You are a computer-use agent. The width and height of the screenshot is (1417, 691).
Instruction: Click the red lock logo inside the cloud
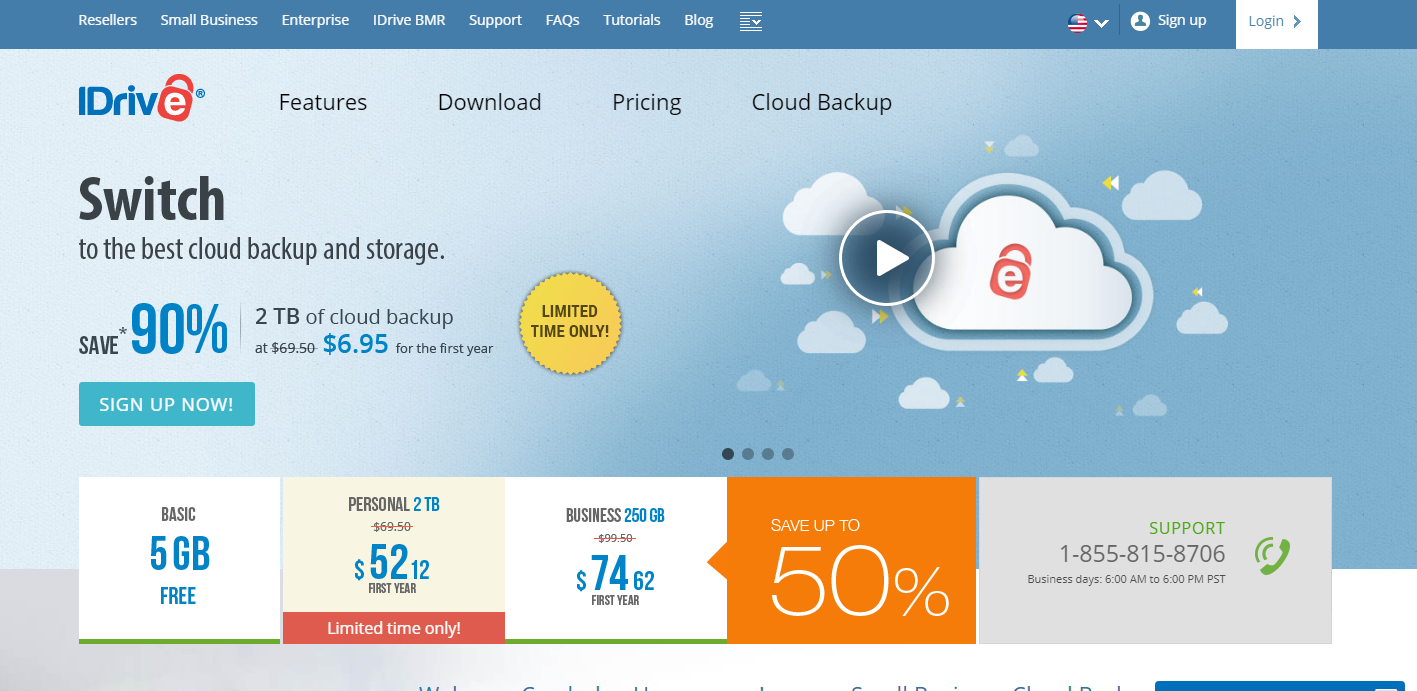(1009, 268)
